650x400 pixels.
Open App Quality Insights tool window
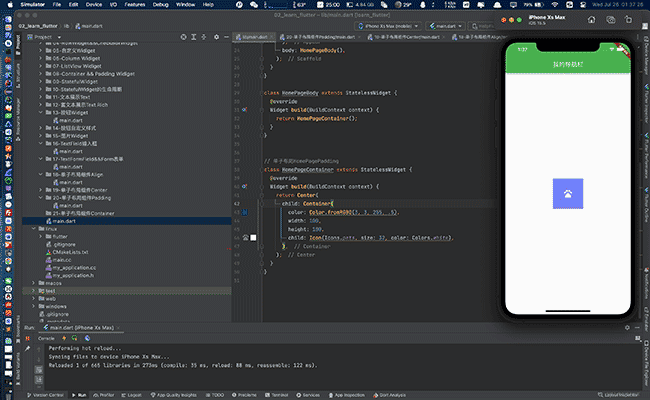(173, 395)
